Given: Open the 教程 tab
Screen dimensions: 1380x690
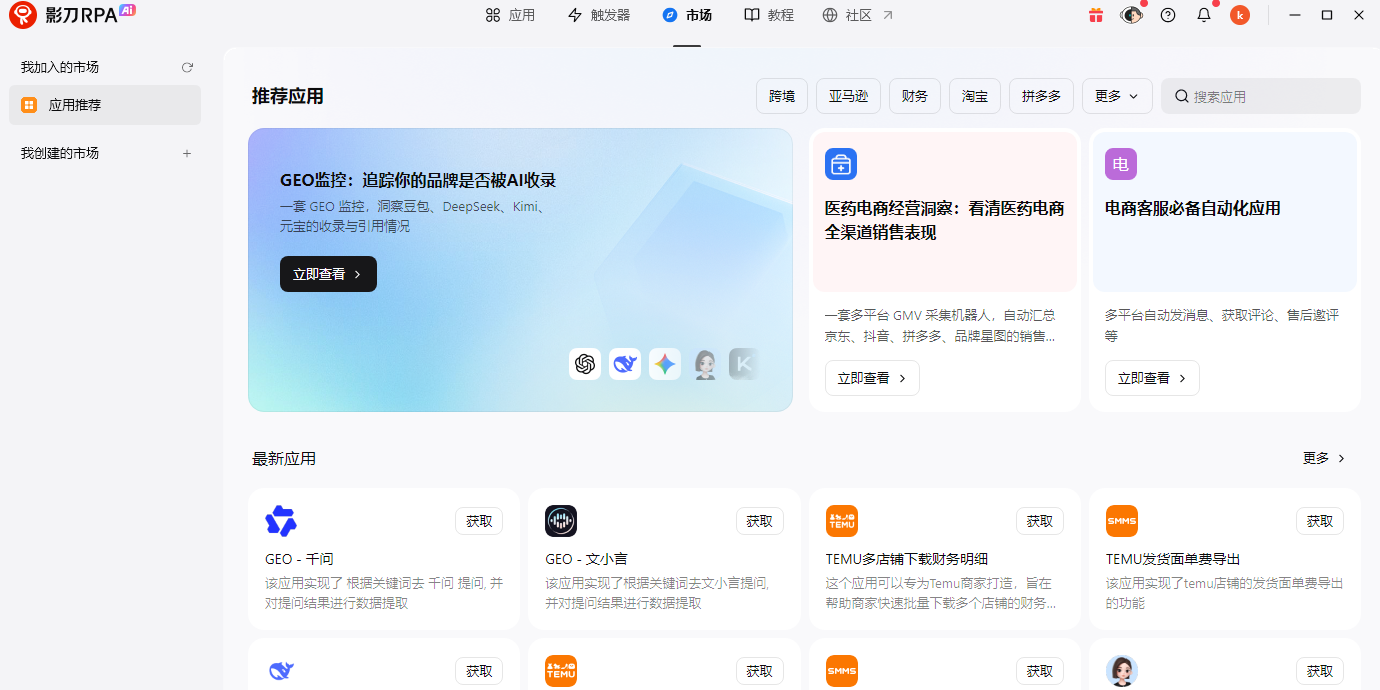Looking at the screenshot, I should pyautogui.click(x=769, y=15).
